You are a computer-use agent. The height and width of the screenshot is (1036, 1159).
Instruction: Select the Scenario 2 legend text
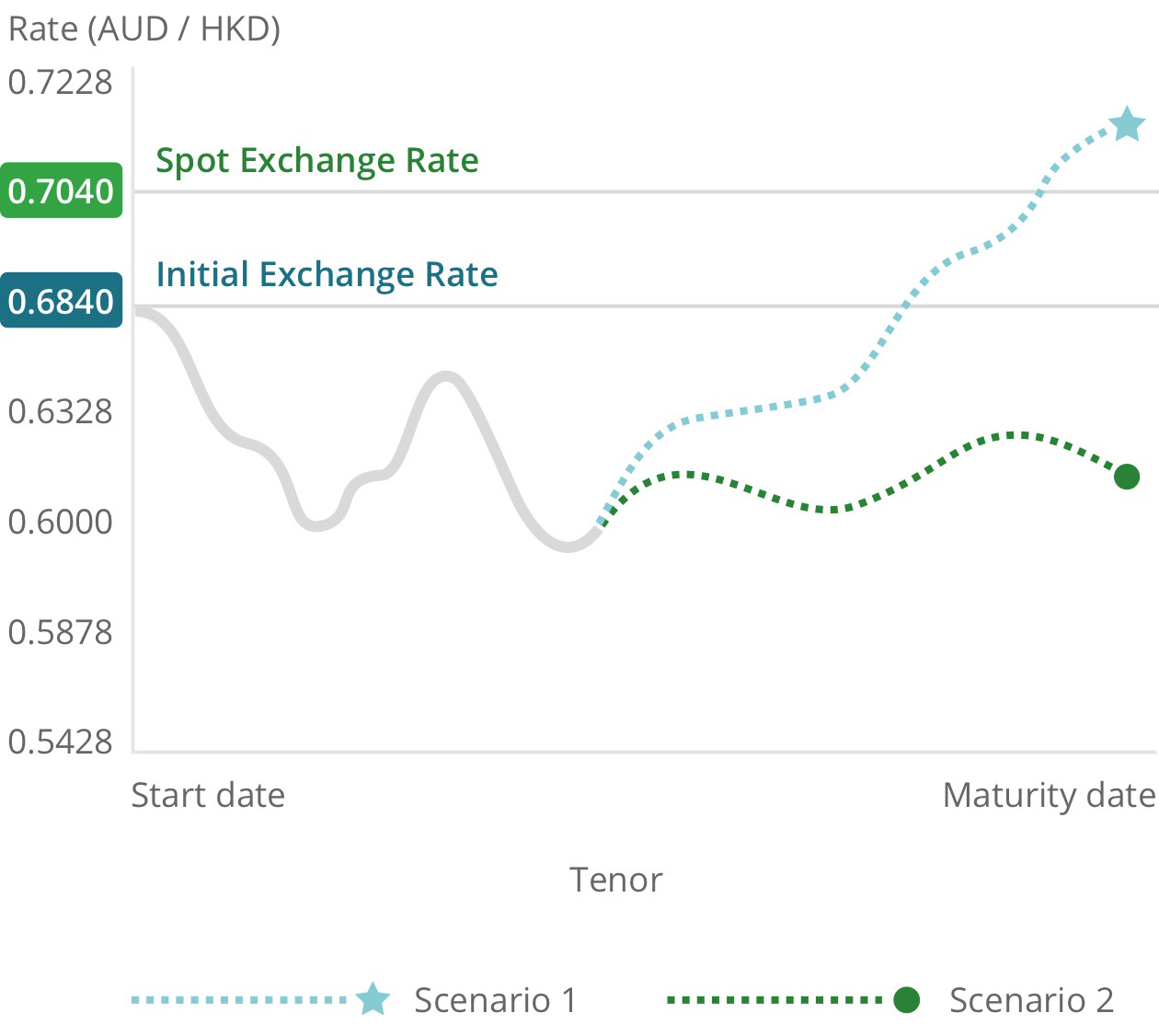[x=1031, y=1000]
